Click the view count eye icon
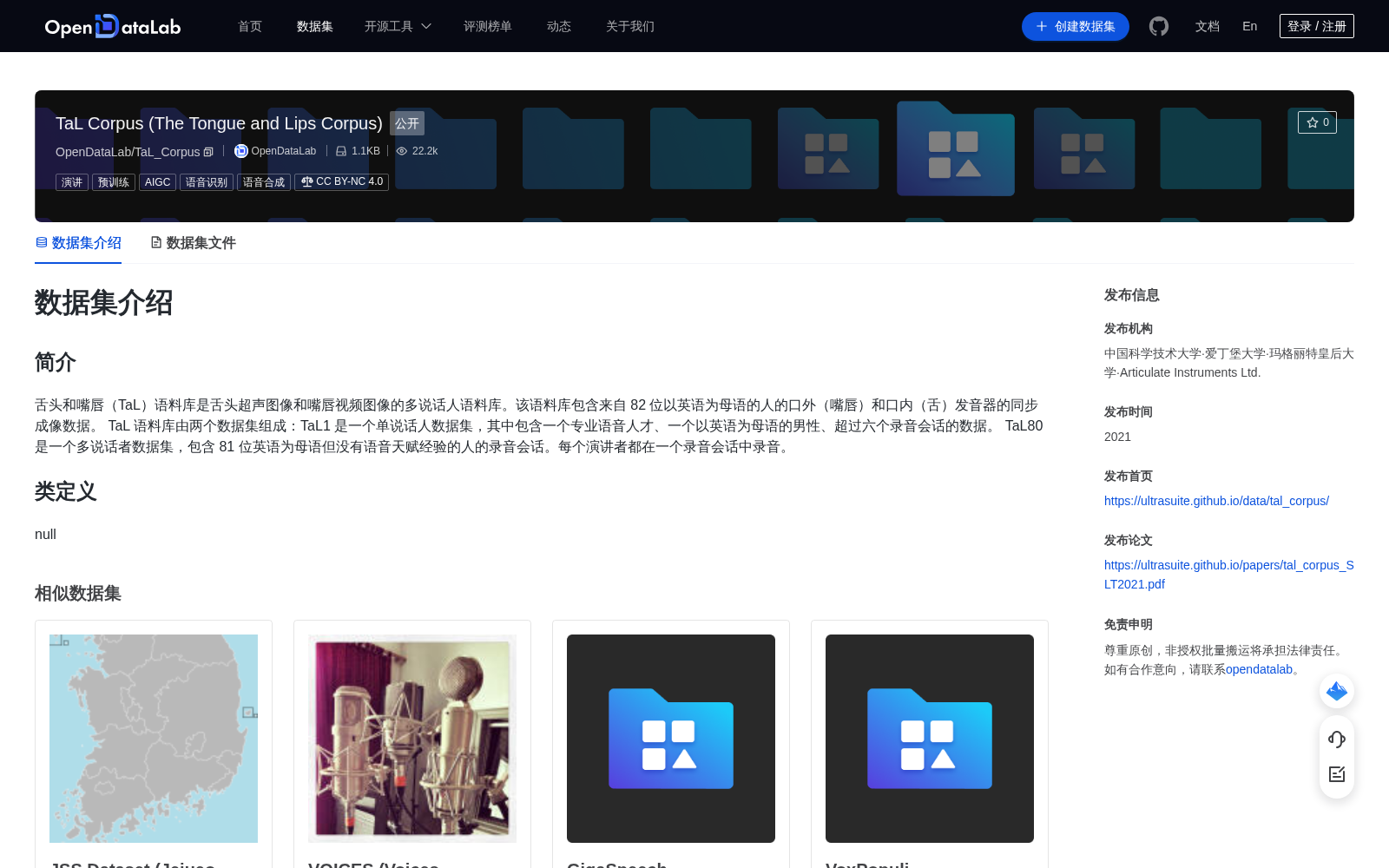Viewport: 1389px width, 868px height. (402, 151)
